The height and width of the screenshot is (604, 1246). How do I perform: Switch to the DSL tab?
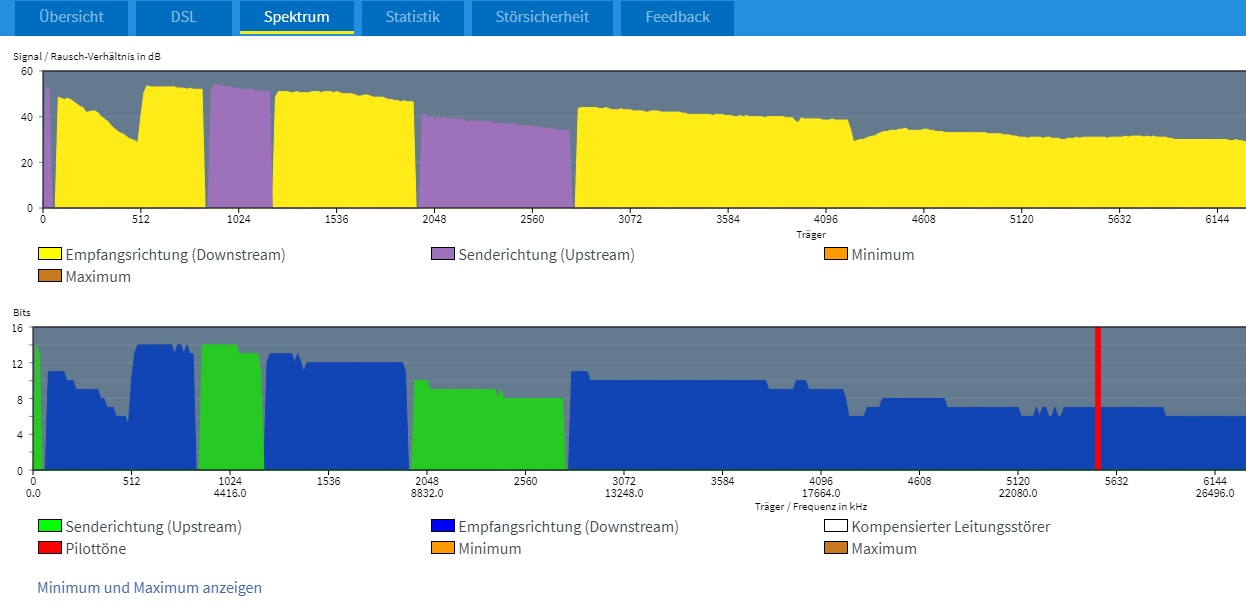point(184,17)
